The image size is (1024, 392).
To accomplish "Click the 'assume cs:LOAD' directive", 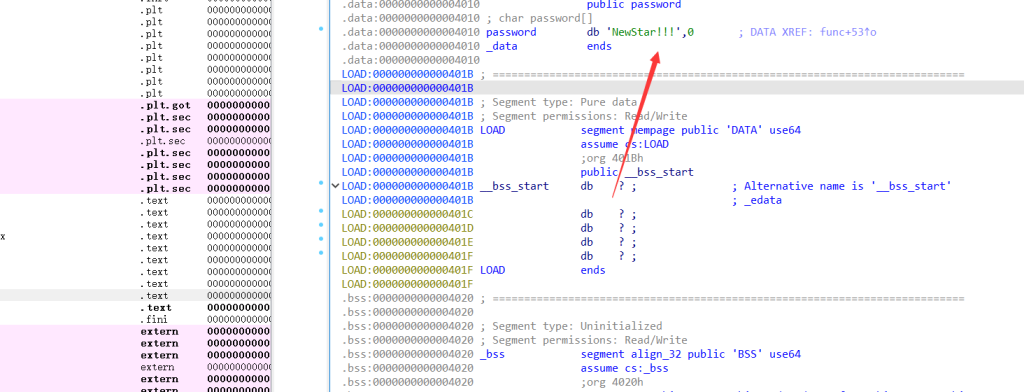I will click(624, 144).
